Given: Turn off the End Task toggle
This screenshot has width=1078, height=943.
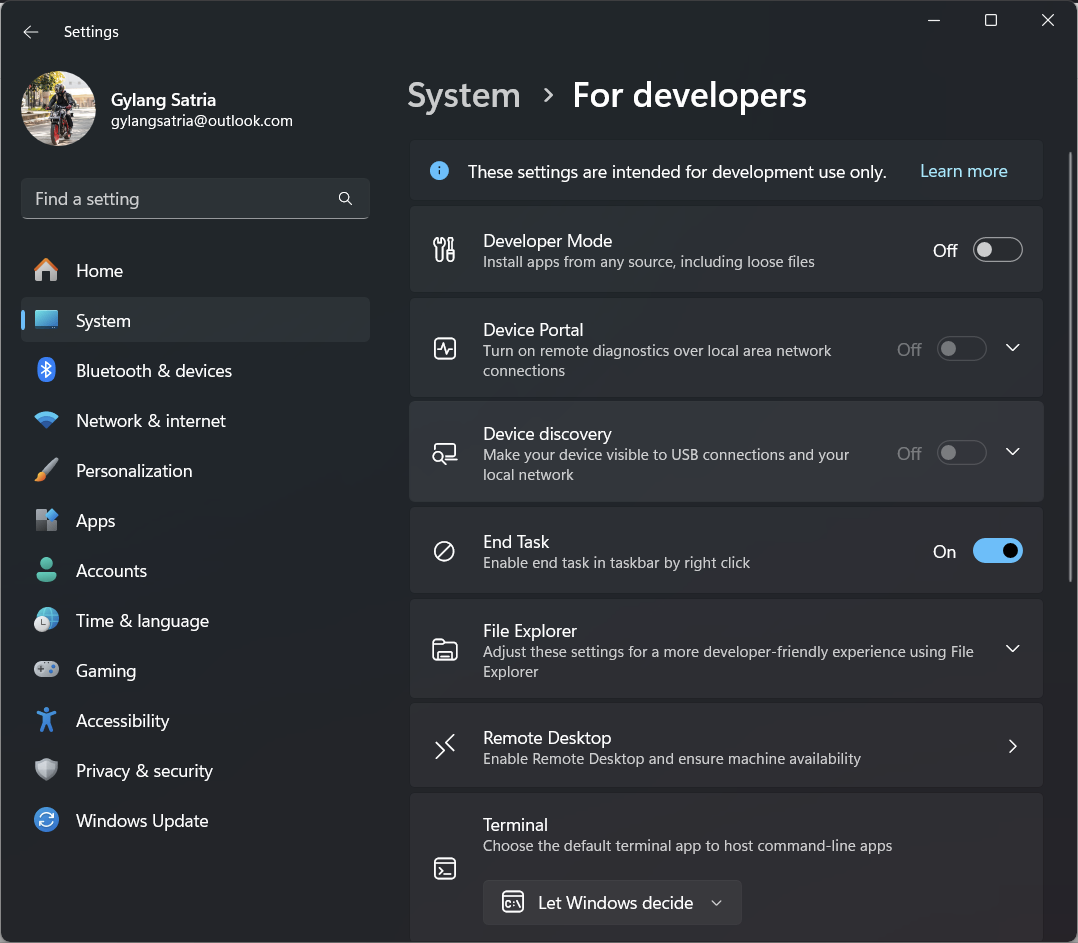Looking at the screenshot, I should click(997, 551).
